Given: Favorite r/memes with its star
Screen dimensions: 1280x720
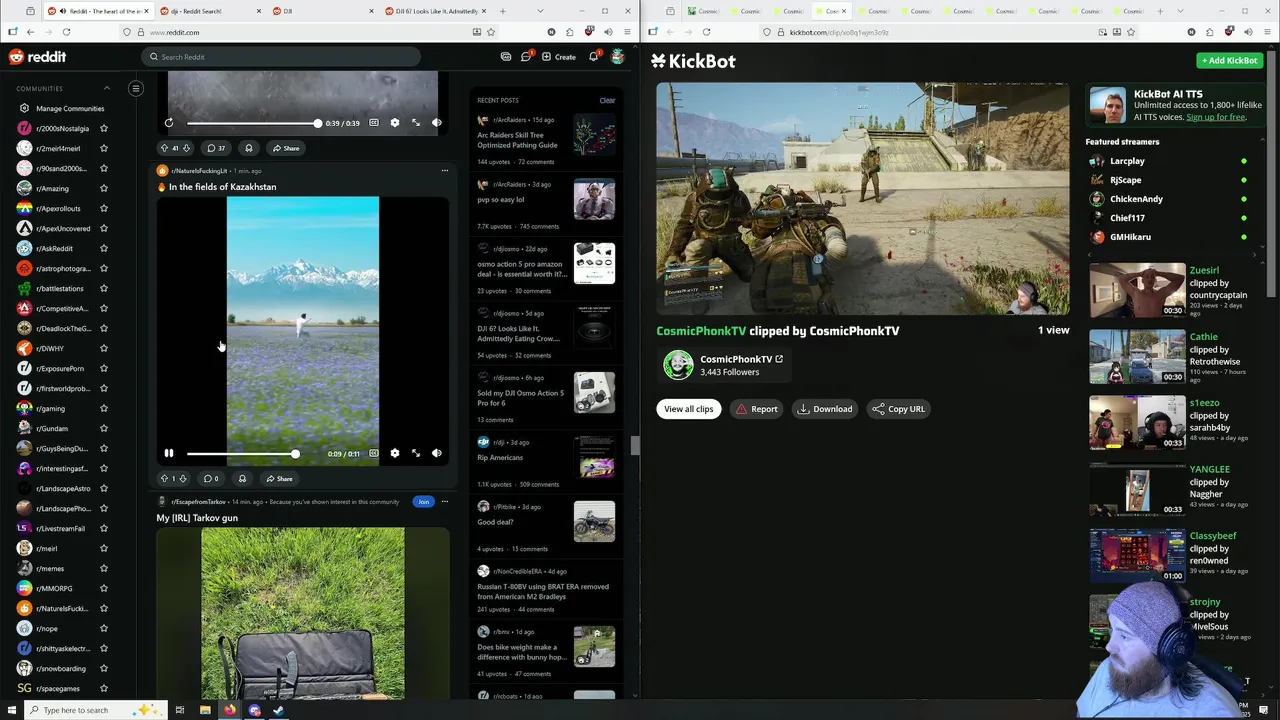Looking at the screenshot, I should click(104, 568).
